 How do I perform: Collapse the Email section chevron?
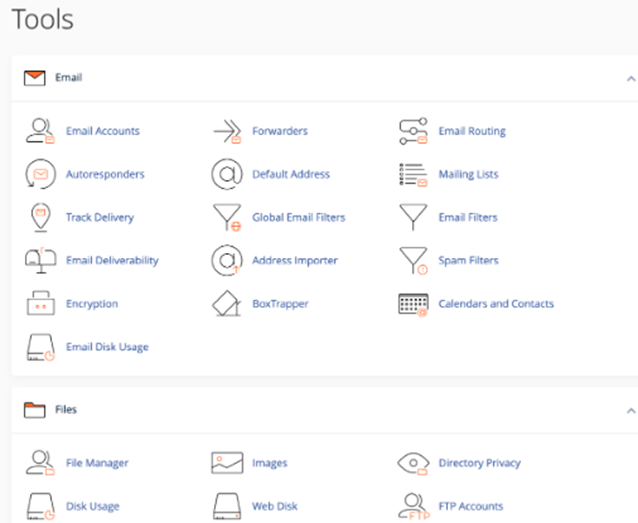pyautogui.click(x=631, y=79)
